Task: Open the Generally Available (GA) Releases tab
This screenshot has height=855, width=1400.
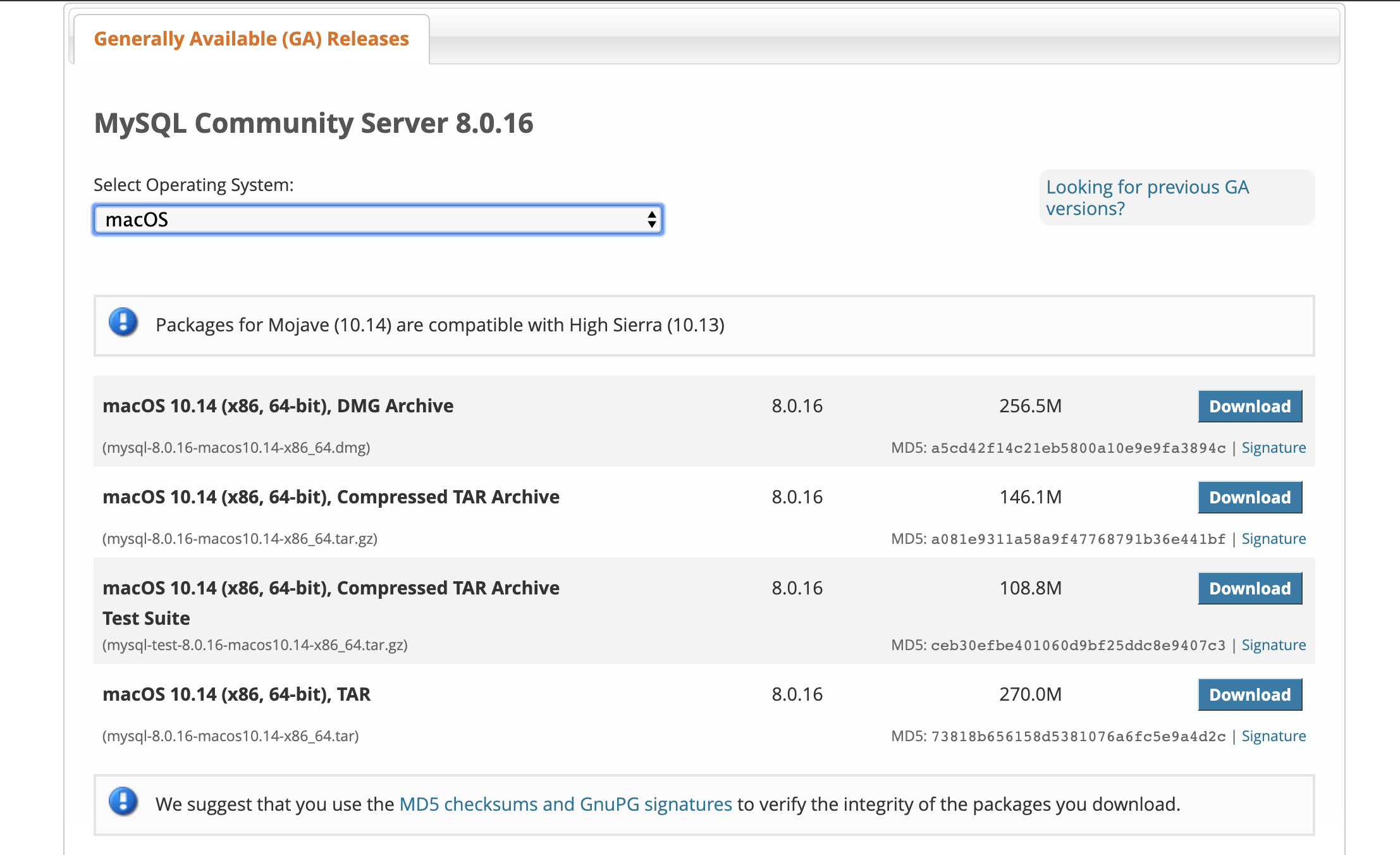Action: click(251, 39)
